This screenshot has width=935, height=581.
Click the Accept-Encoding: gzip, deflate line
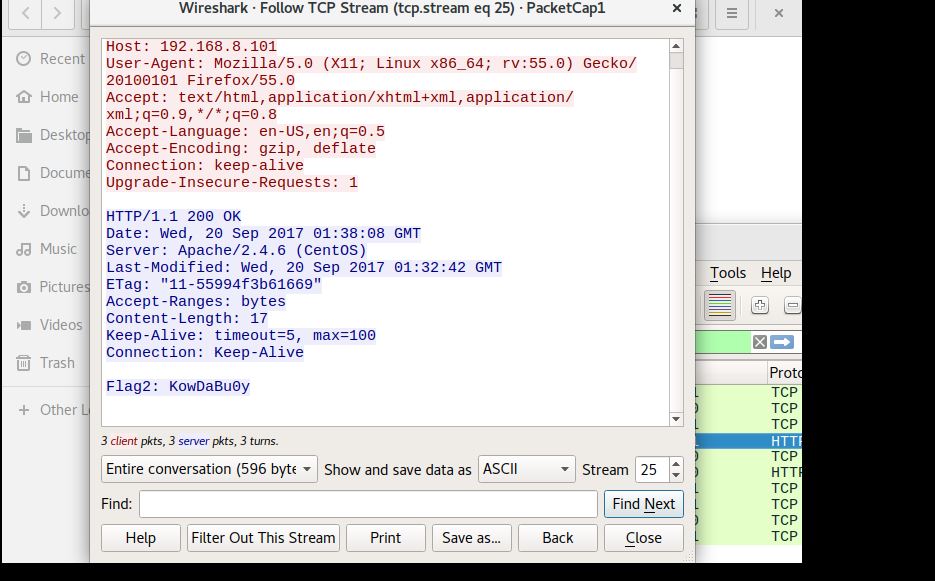pos(241,149)
